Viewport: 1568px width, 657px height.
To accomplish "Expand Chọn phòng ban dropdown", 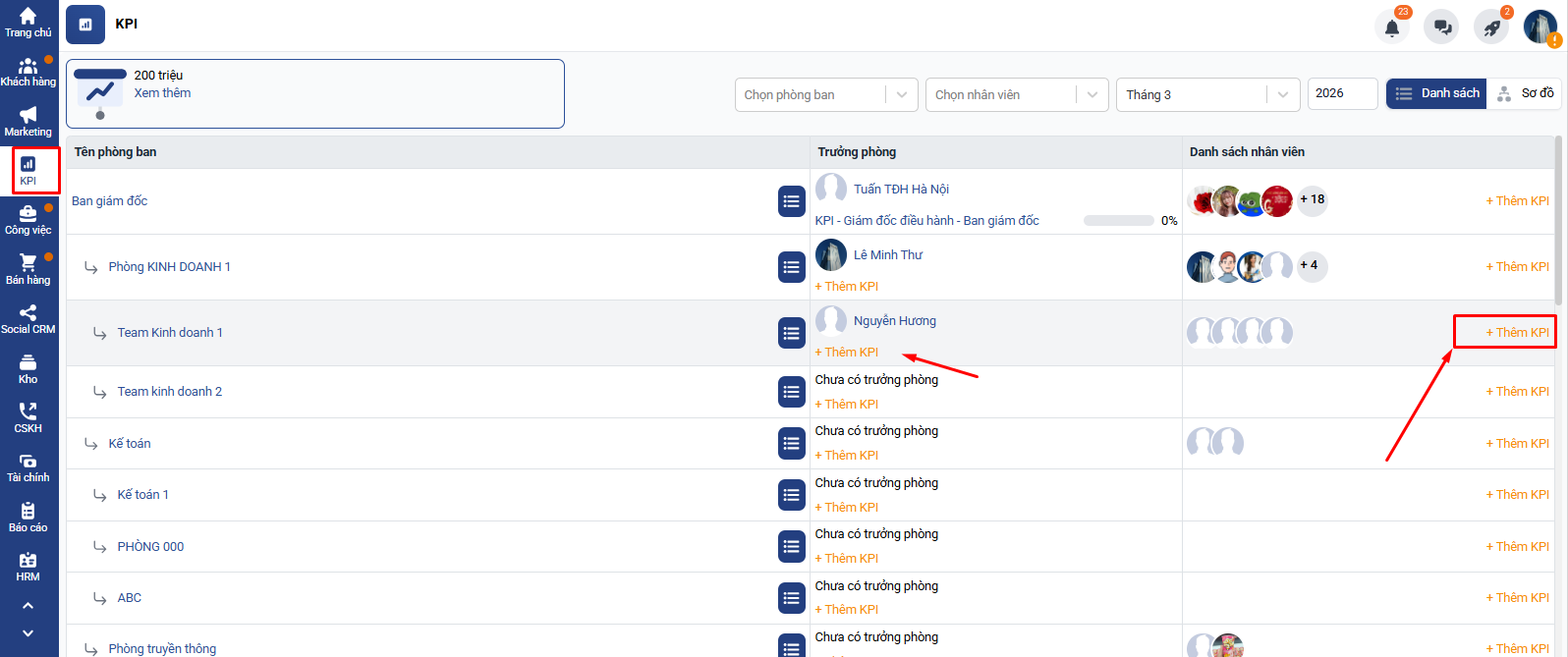I will 825,95.
